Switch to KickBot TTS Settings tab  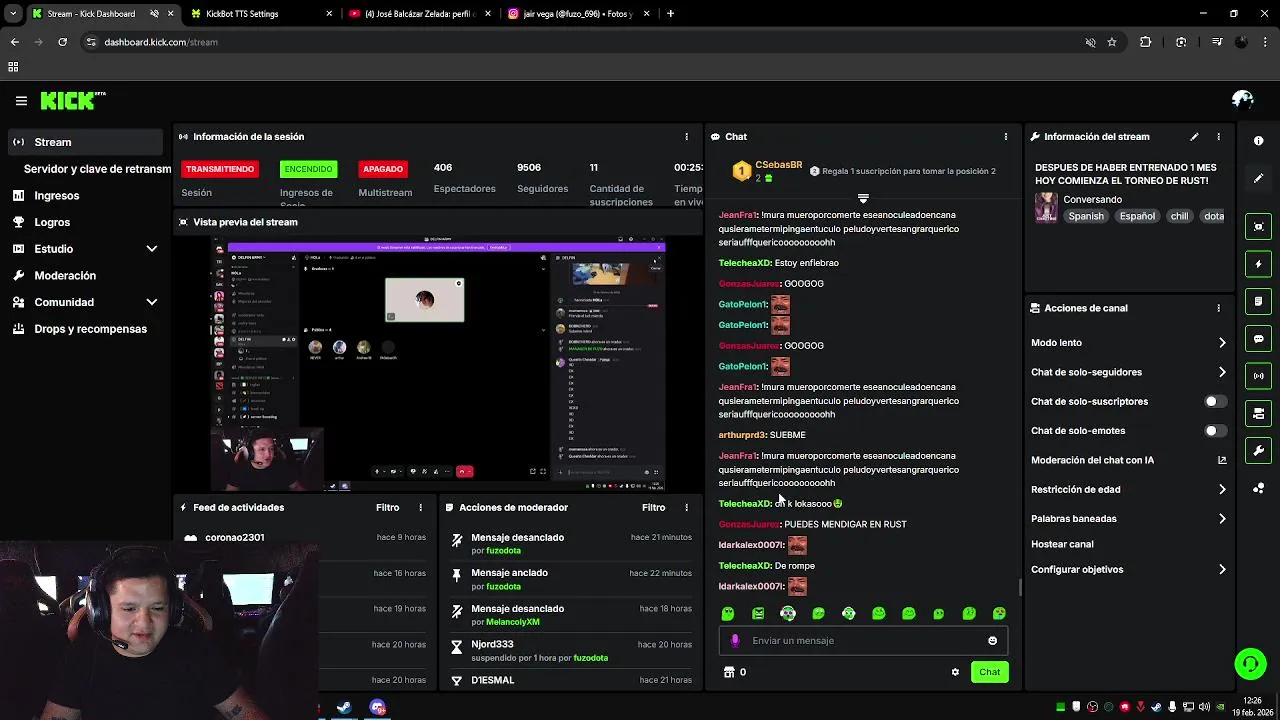coord(260,14)
